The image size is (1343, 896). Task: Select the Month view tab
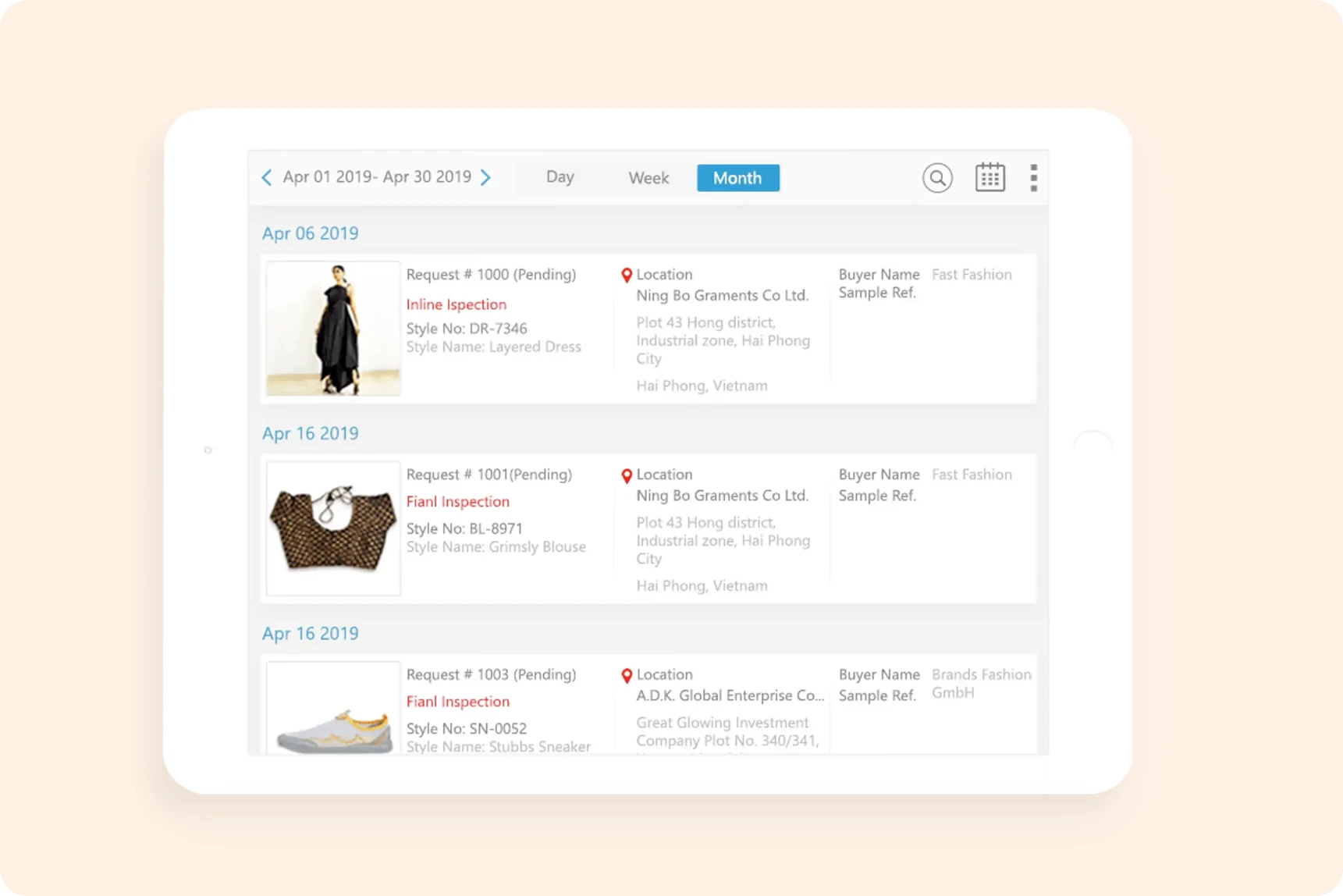tap(737, 178)
